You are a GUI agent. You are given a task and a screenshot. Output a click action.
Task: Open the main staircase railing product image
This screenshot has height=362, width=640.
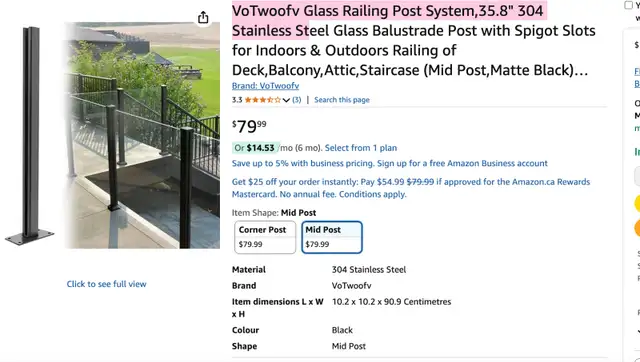pyautogui.click(x=142, y=135)
